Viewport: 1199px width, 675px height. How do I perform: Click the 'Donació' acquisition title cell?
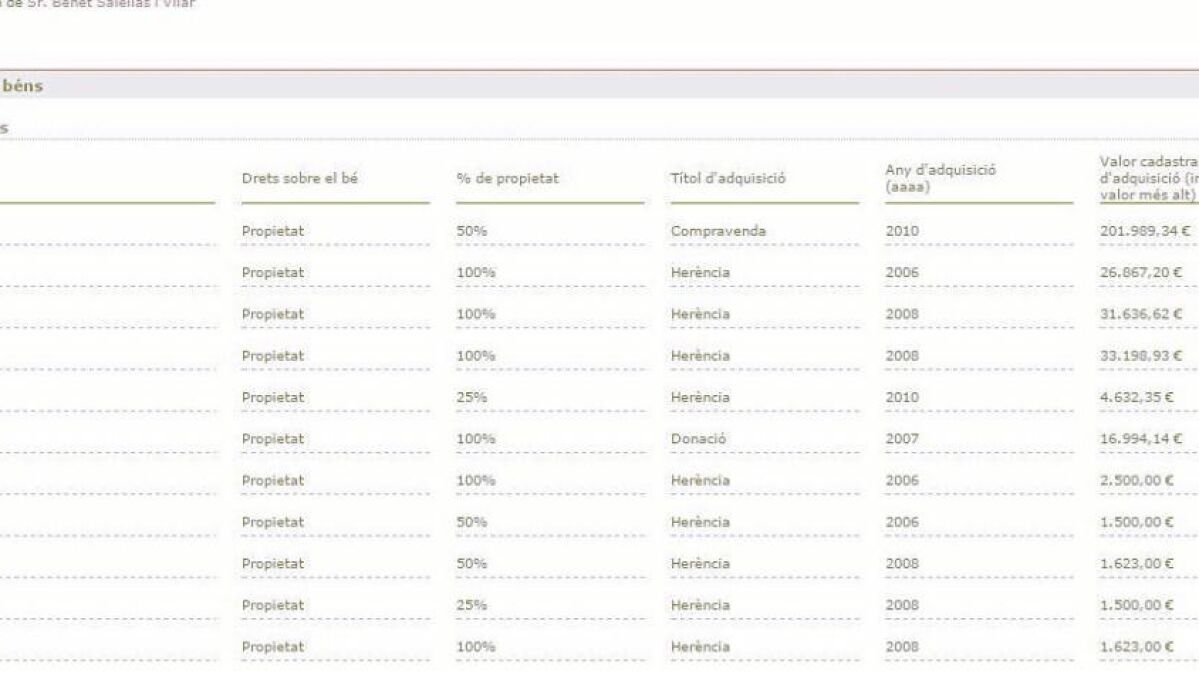698,438
